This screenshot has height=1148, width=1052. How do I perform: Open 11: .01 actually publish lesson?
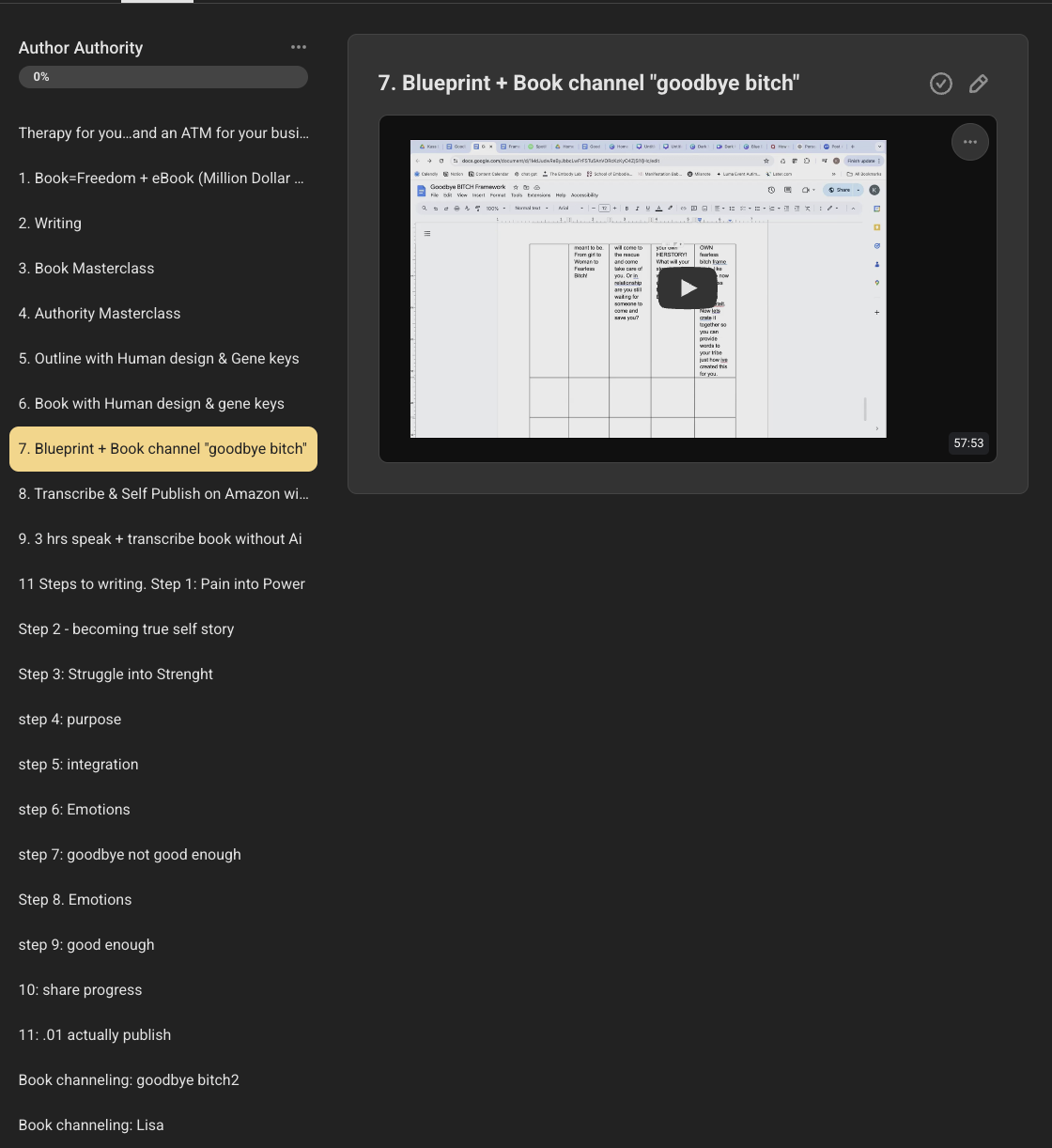[x=163, y=1035]
